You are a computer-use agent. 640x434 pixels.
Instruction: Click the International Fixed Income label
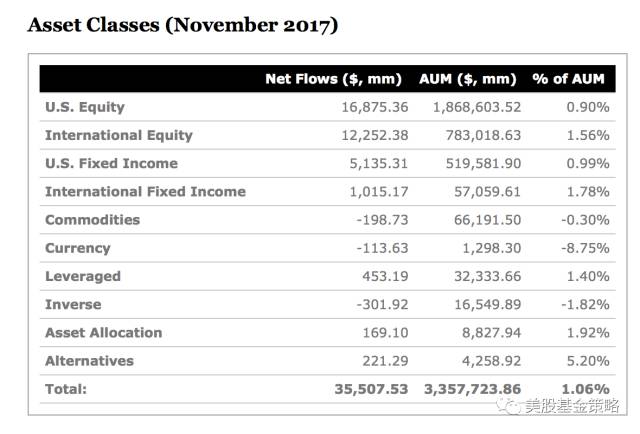coord(145,191)
